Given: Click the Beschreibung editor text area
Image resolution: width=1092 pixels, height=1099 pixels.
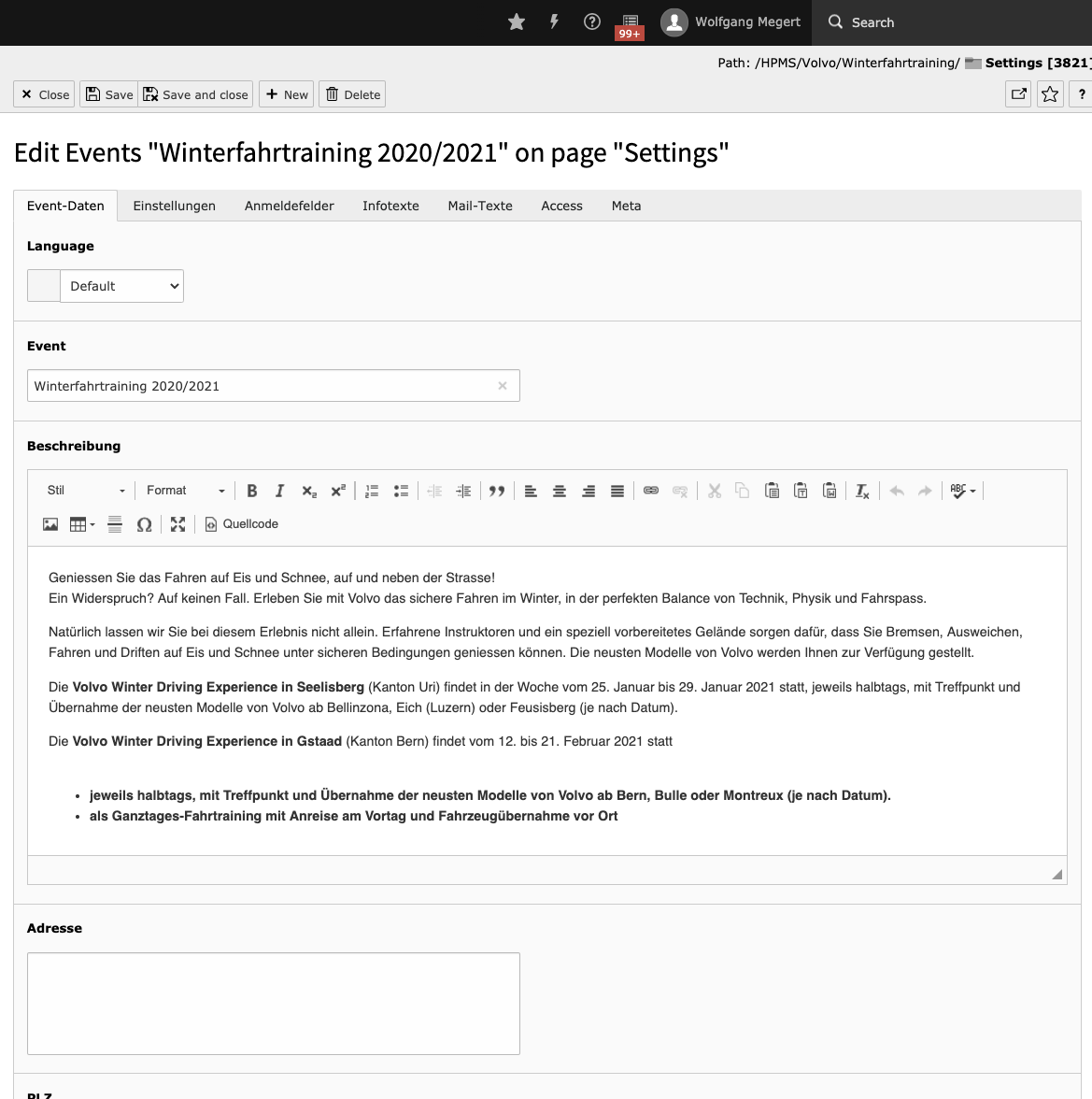Looking at the screenshot, I should click(547, 701).
